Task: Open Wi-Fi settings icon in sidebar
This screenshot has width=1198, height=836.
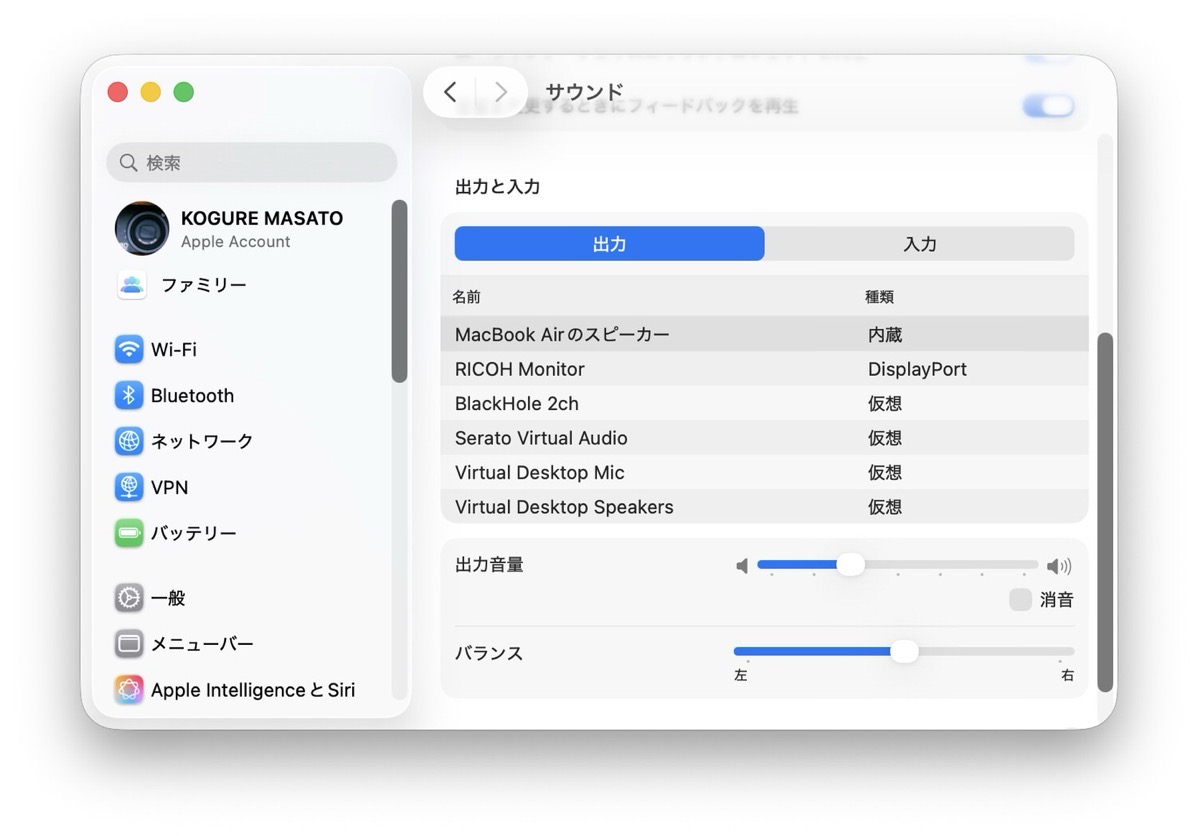Action: coord(129,349)
